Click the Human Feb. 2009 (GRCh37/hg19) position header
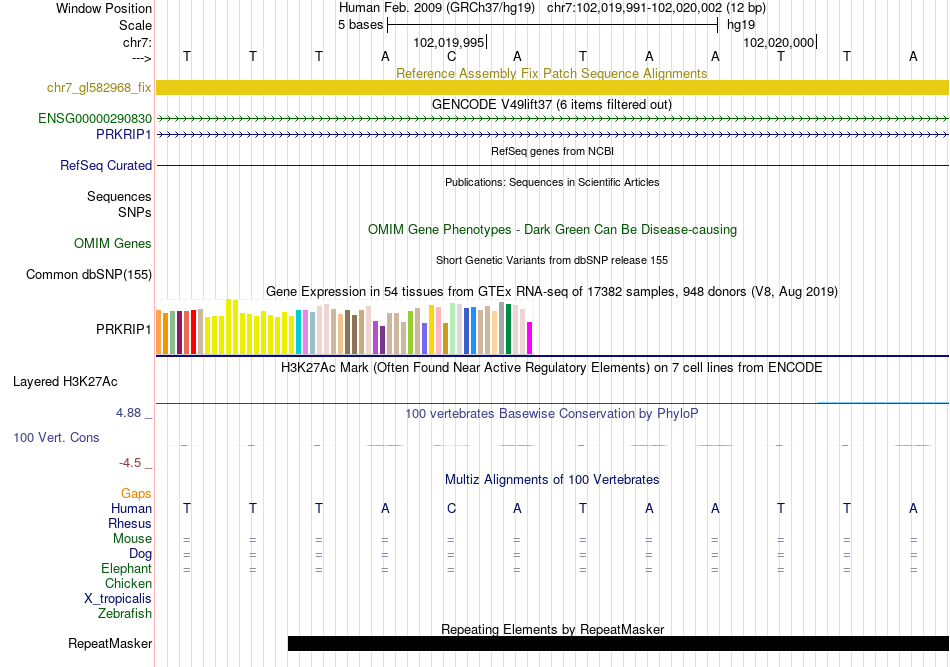The height and width of the screenshot is (667, 950). pos(437,8)
